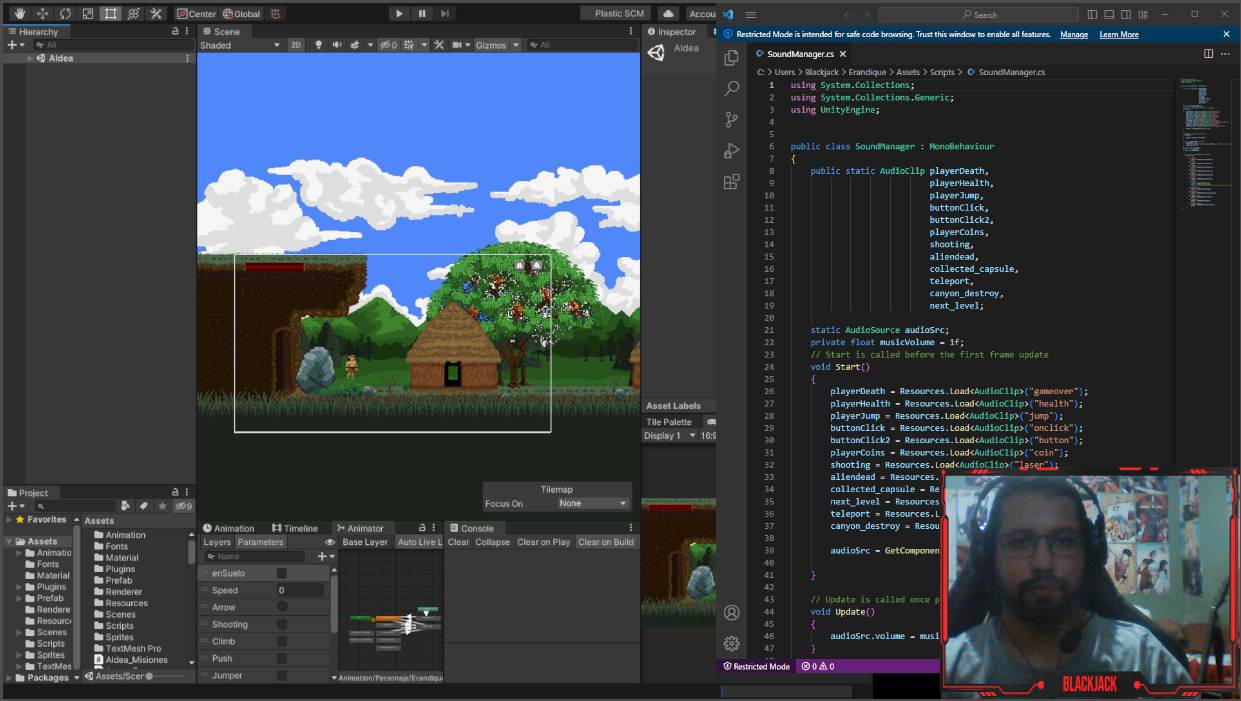Viewport: 1241px width, 701px height.
Task: Open VS Code Explorer view
Action: click(731, 58)
